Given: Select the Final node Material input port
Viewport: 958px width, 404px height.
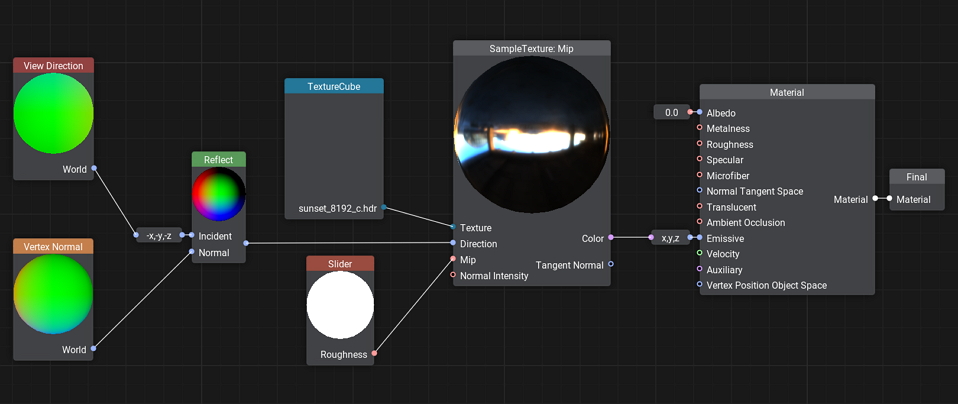Looking at the screenshot, I should [890, 199].
